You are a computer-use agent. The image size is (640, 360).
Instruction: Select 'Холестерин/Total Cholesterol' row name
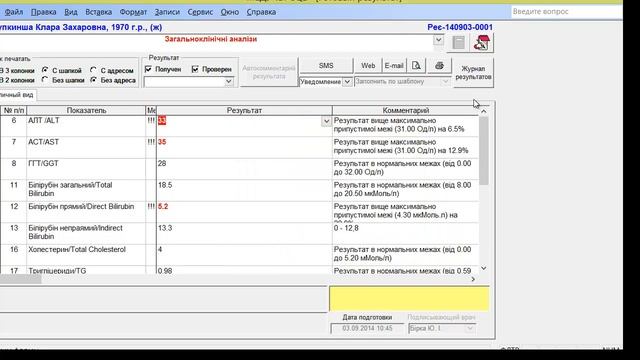77,249
